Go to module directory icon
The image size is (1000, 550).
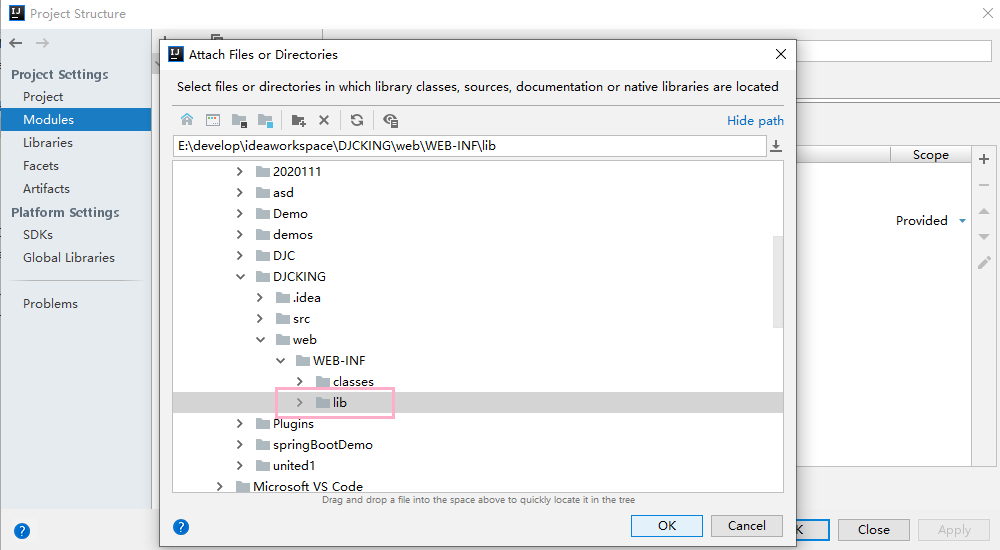(x=265, y=120)
